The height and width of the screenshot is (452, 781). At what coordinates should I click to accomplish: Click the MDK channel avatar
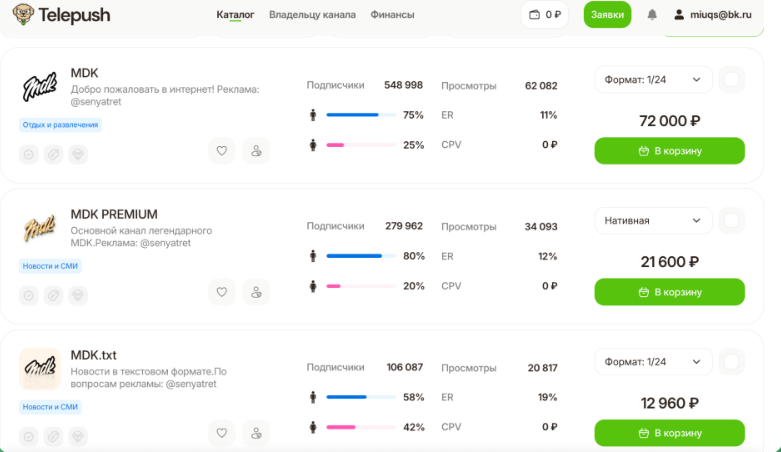pyautogui.click(x=40, y=87)
